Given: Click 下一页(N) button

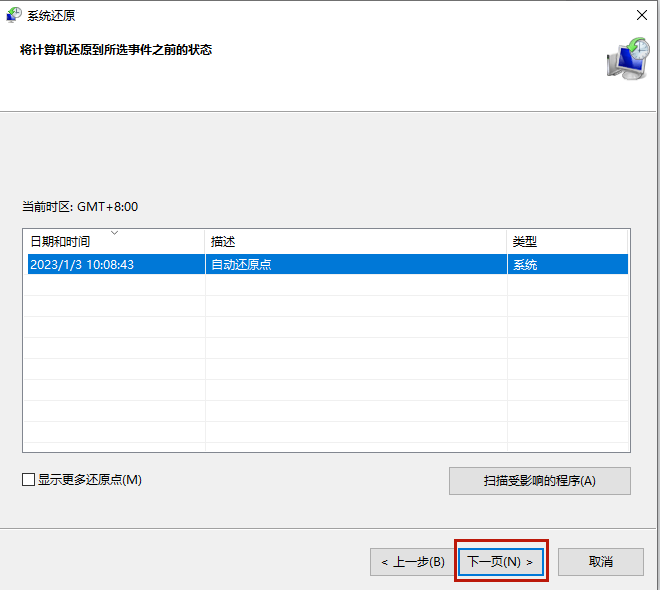Looking at the screenshot, I should pos(500,561).
